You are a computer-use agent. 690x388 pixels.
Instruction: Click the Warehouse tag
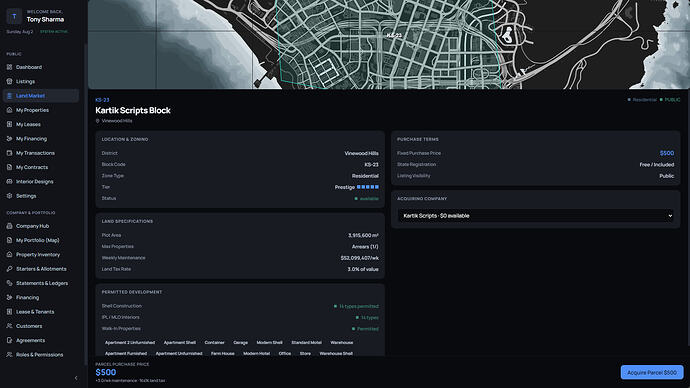[x=341, y=343]
